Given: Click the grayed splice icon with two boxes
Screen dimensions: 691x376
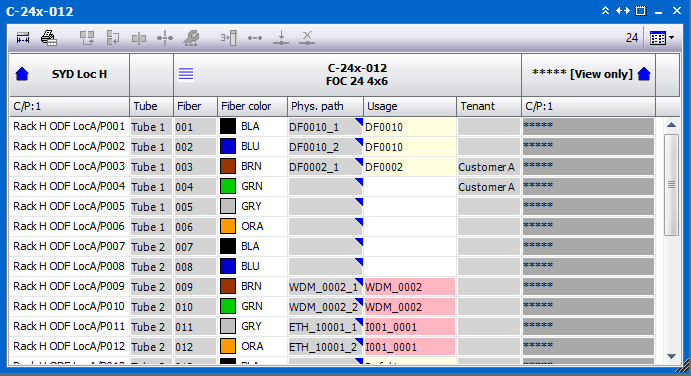Looking at the screenshot, I should click(x=139, y=38).
